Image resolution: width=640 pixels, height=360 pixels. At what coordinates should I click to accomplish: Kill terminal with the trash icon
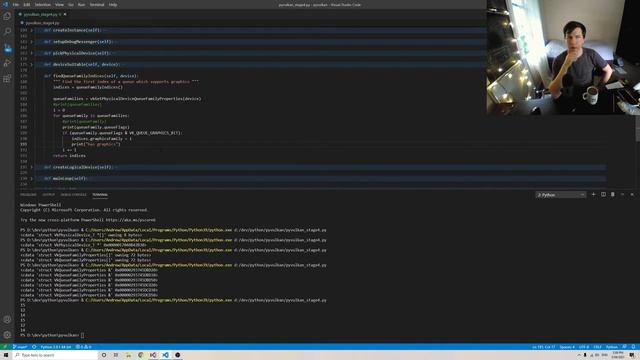(613, 195)
